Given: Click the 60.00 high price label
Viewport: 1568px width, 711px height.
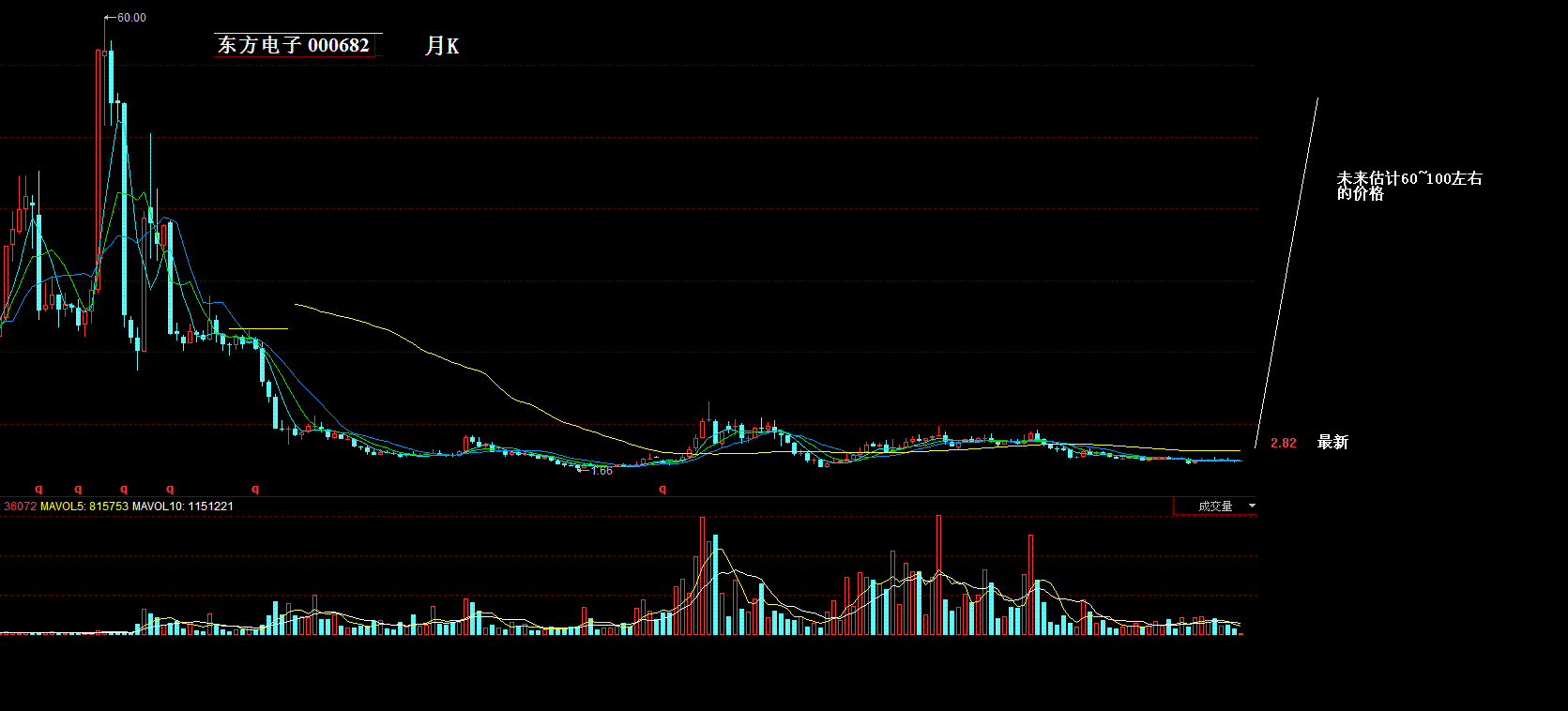Looking at the screenshot, I should tap(131, 18).
